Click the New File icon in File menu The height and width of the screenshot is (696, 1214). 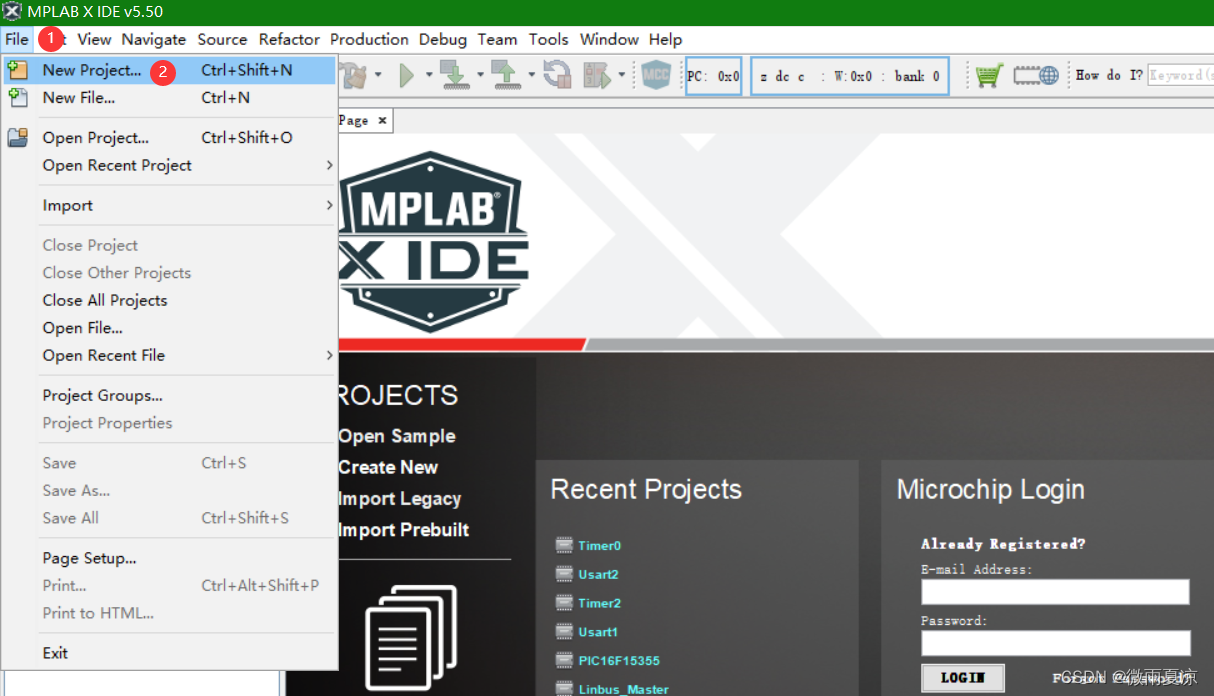coord(17,97)
